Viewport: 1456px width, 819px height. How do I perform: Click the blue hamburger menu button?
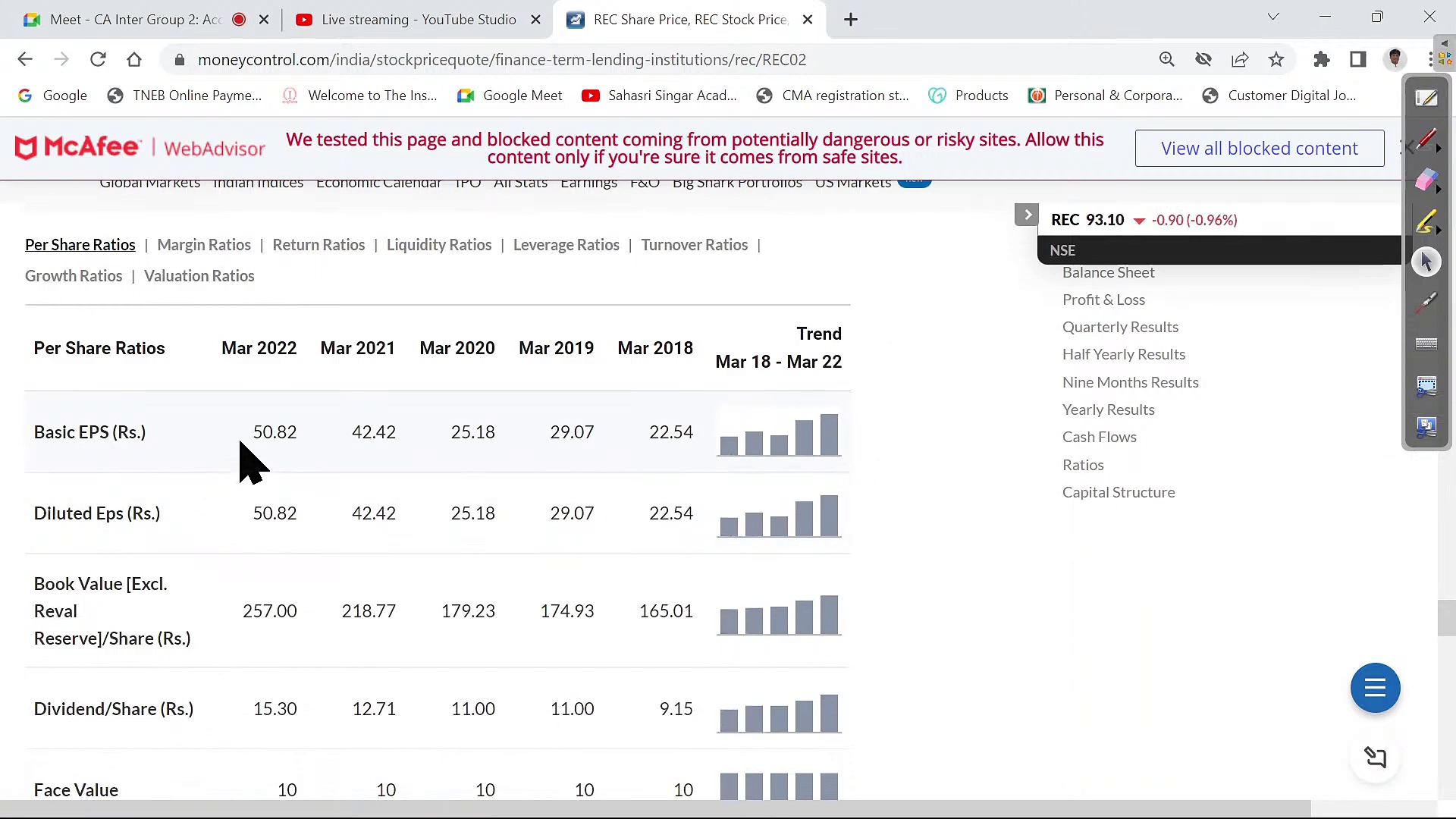click(x=1375, y=688)
